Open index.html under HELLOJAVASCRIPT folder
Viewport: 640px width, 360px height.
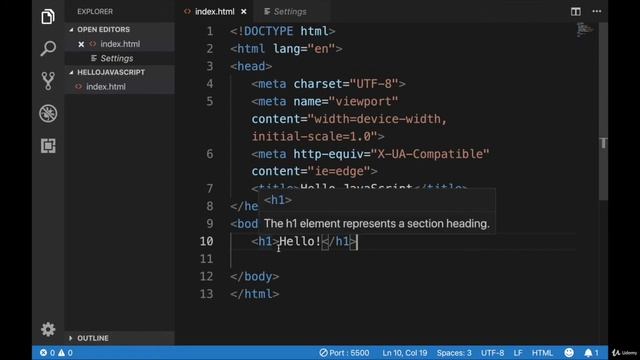106,87
